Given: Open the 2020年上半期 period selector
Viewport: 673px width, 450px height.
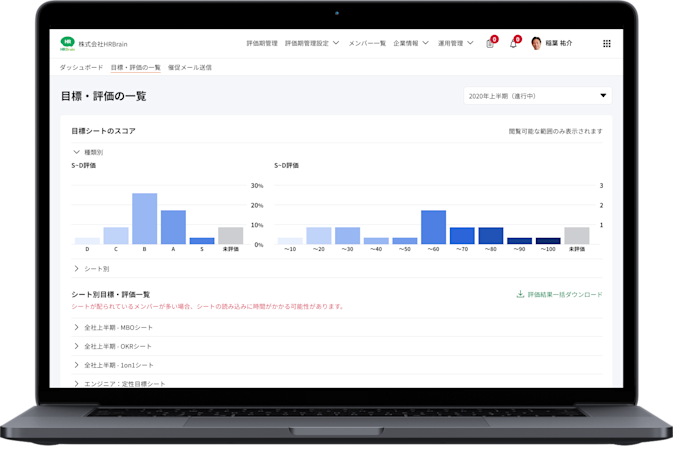Looking at the screenshot, I should pos(537,96).
